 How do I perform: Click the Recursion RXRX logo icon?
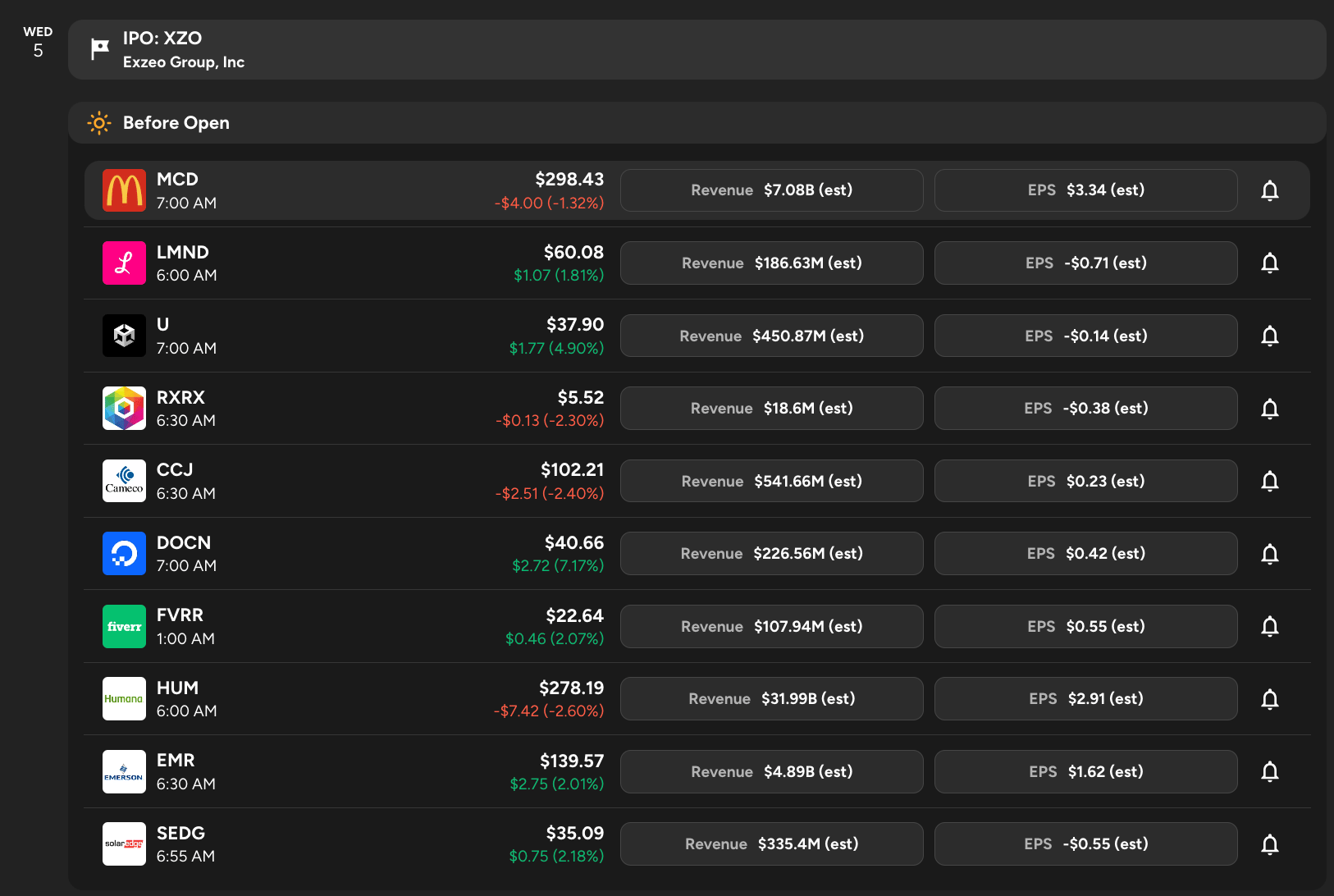(124, 408)
